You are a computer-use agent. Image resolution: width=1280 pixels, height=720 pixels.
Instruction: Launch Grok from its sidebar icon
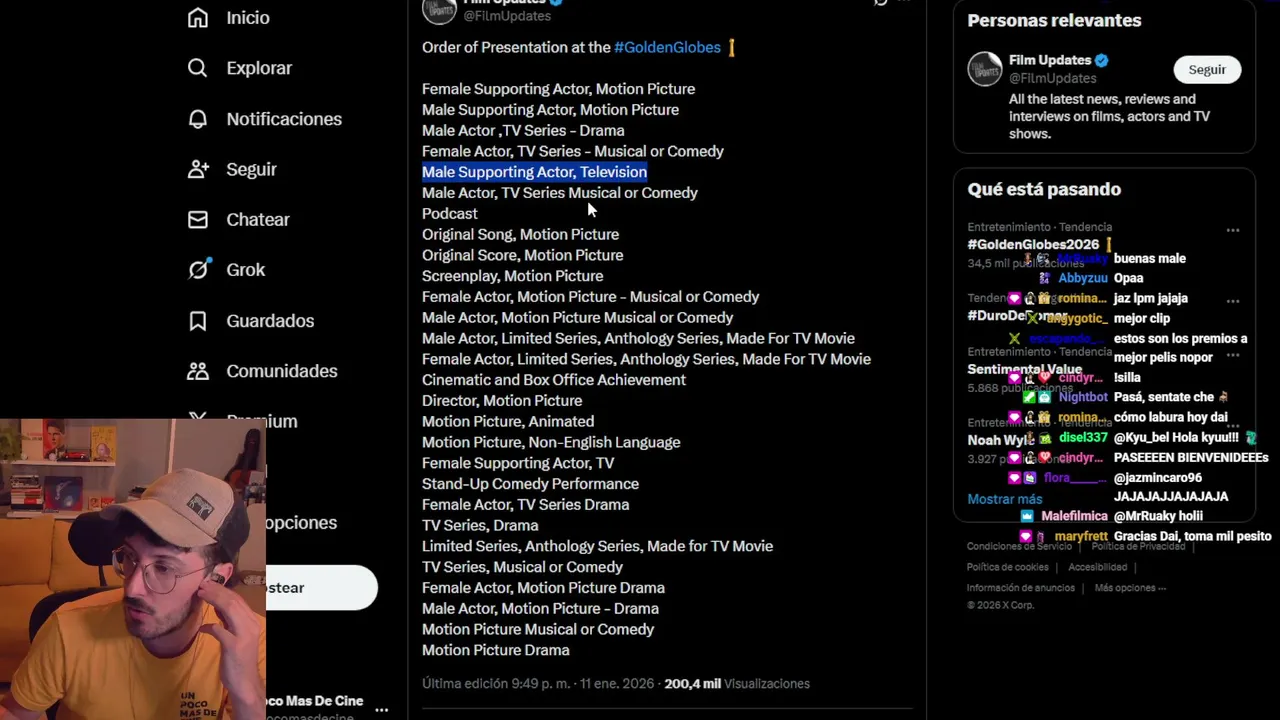pyautogui.click(x=198, y=269)
